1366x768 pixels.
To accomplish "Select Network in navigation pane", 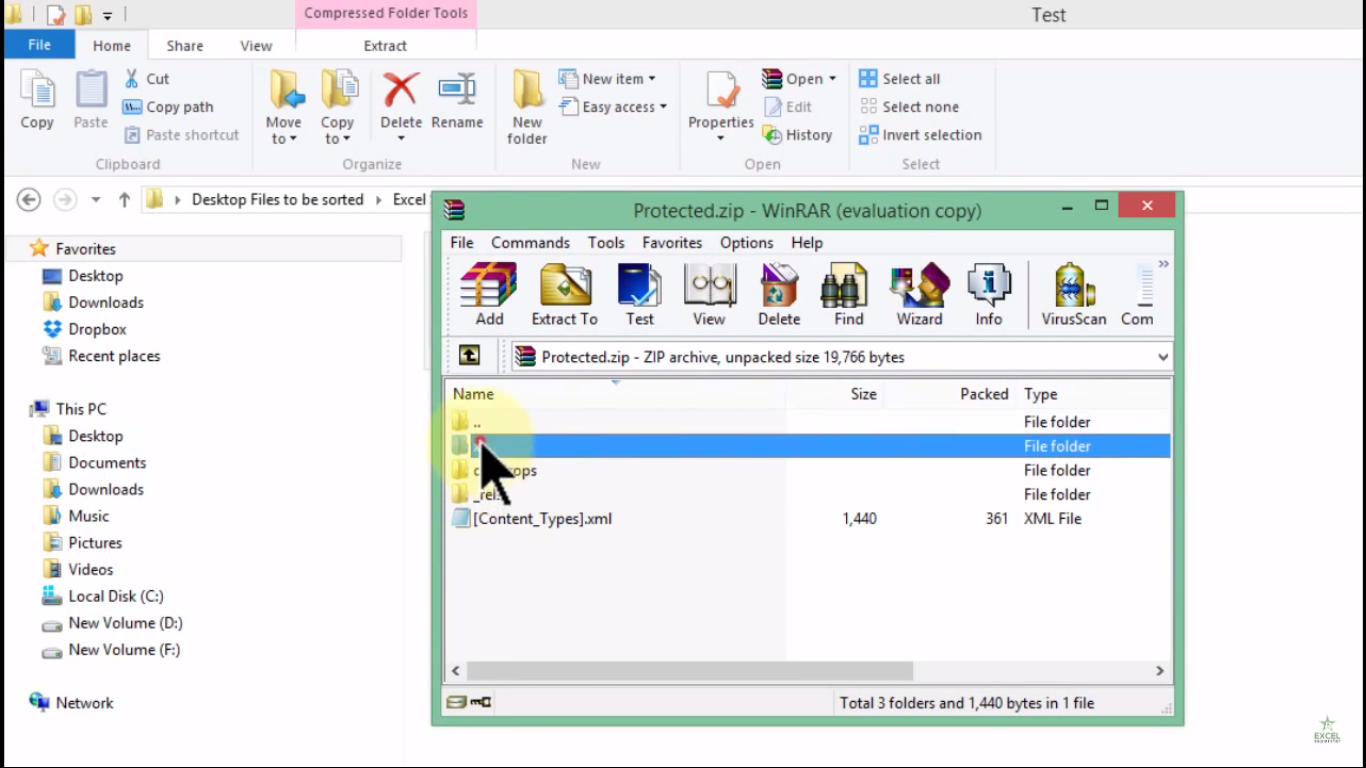I will coord(72,703).
